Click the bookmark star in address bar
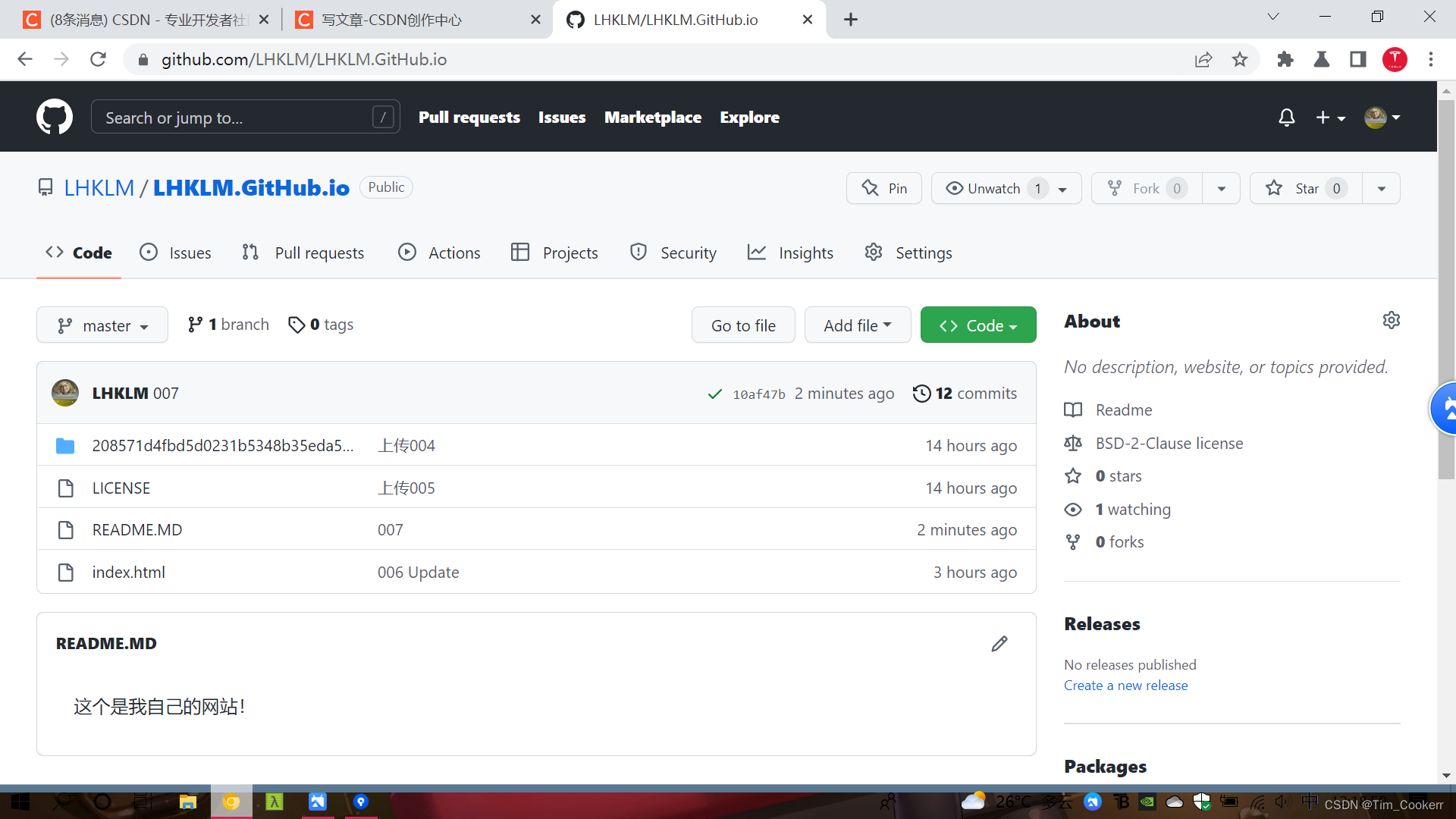 pos(1240,59)
